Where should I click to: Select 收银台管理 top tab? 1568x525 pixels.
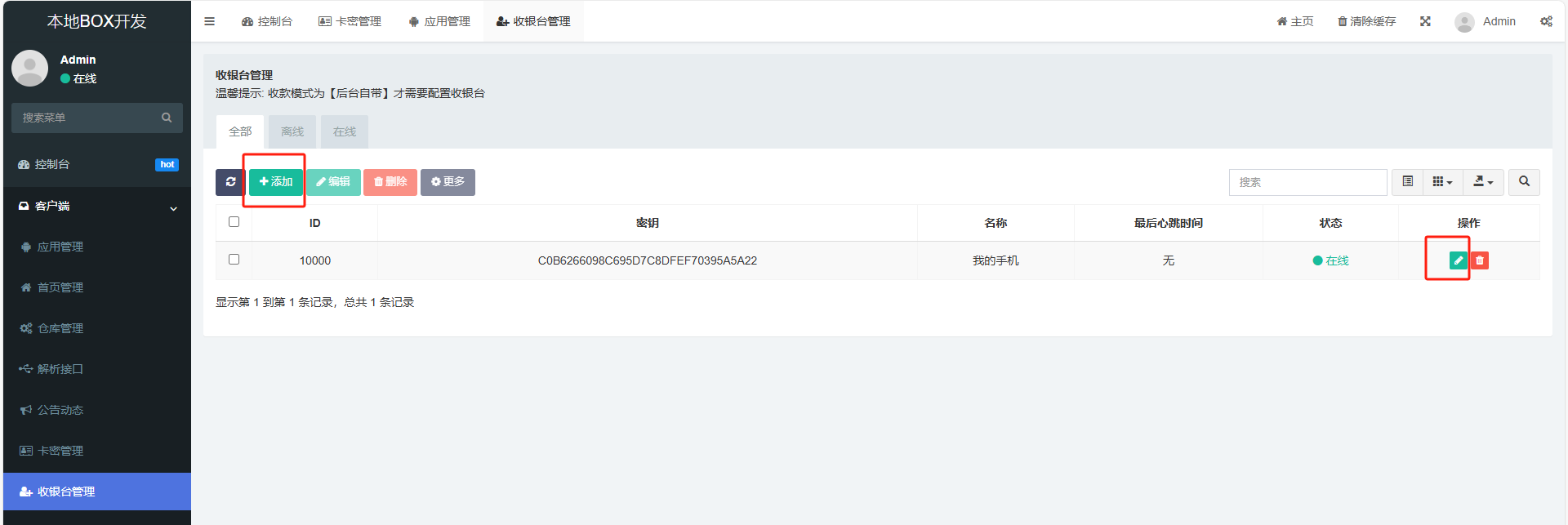pyautogui.click(x=533, y=21)
